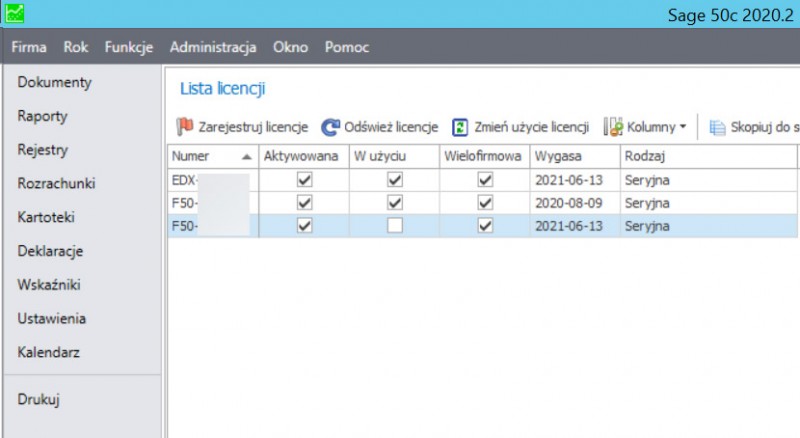
Task: Sort by Rodzaj column header
Action: click(x=709, y=156)
